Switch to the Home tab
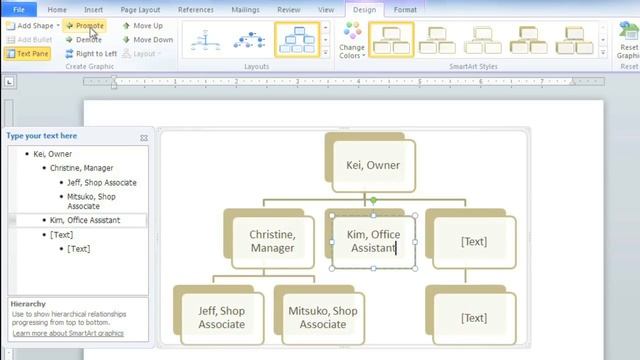The width and height of the screenshot is (640, 360). (x=57, y=9)
